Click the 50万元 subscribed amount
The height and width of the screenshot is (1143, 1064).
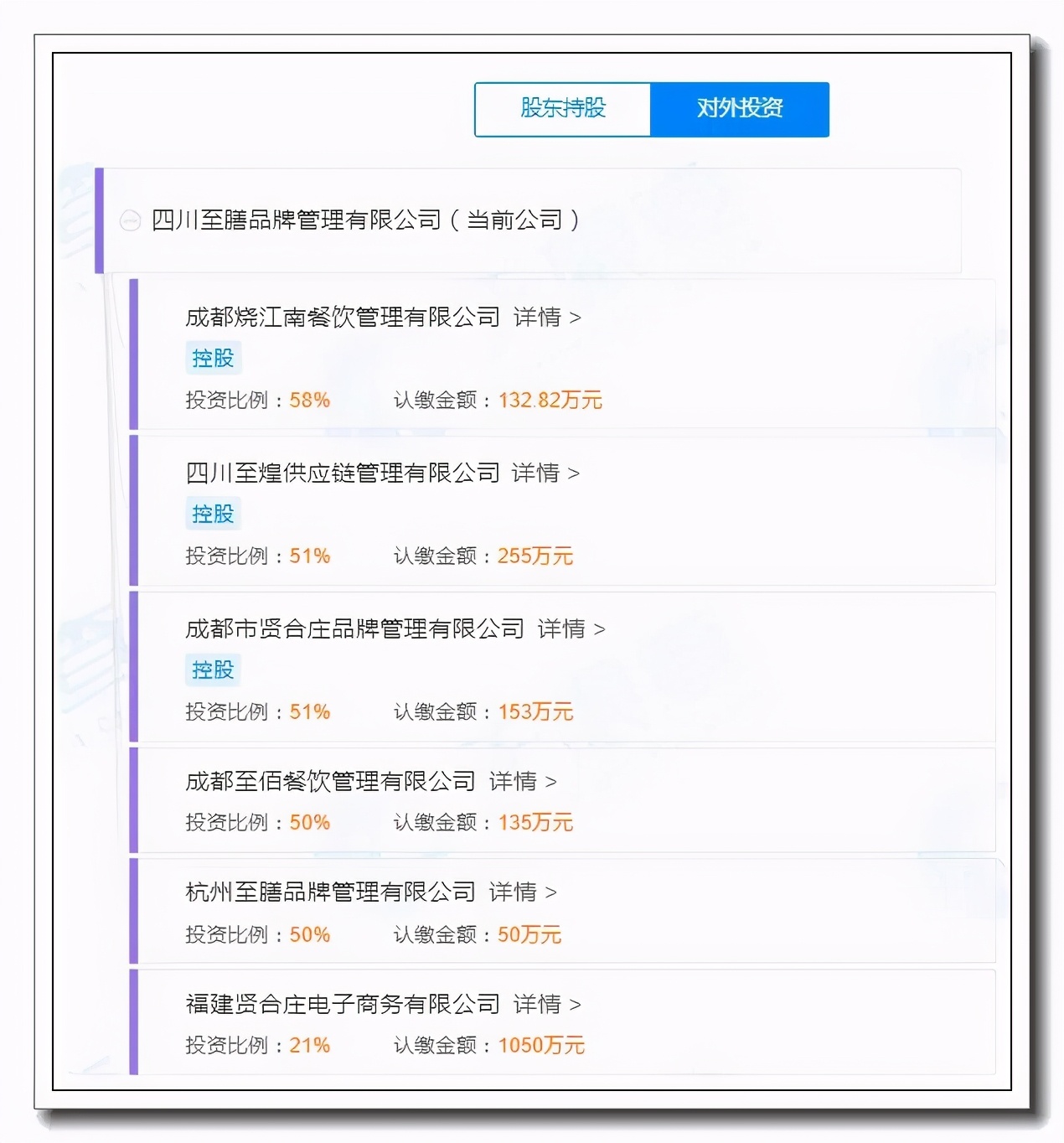[x=529, y=935]
